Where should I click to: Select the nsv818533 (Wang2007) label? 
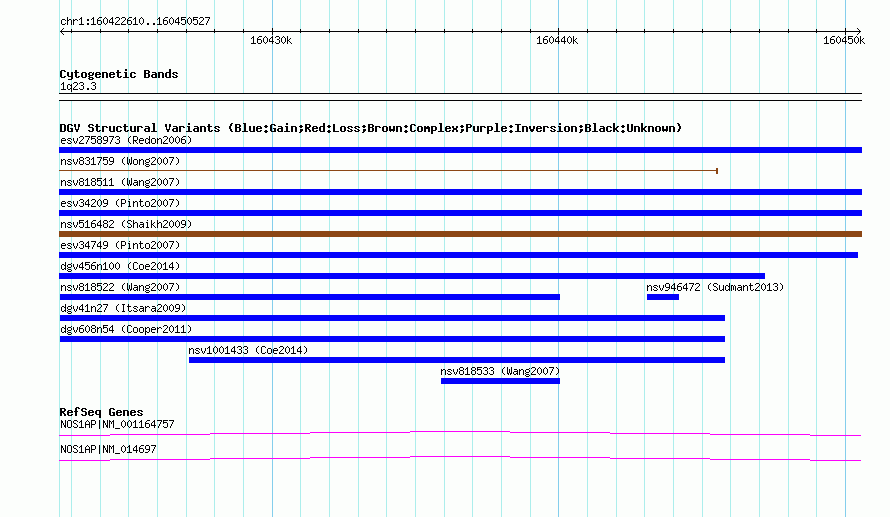click(x=500, y=371)
